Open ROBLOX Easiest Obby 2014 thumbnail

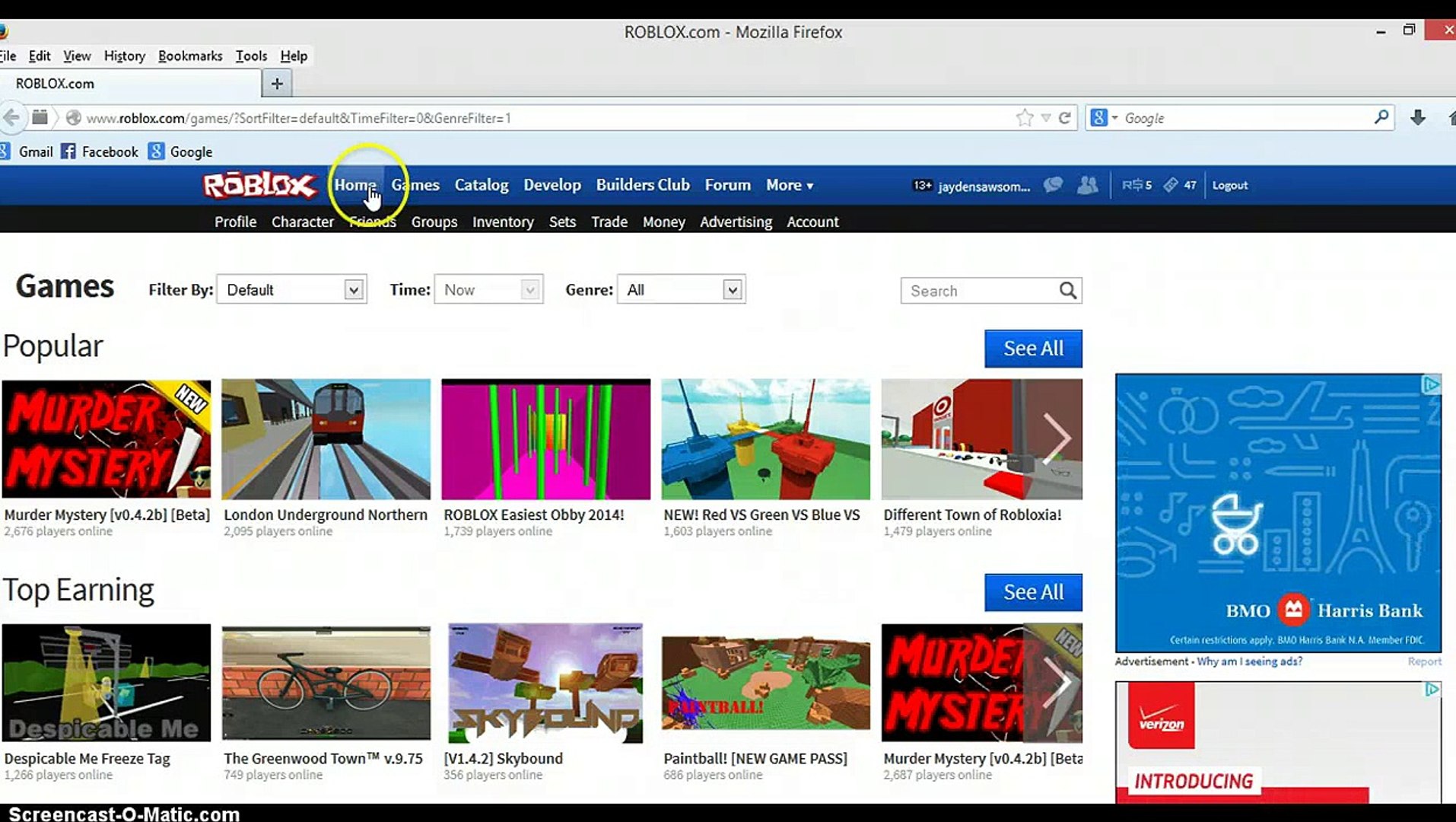pyautogui.click(x=545, y=439)
